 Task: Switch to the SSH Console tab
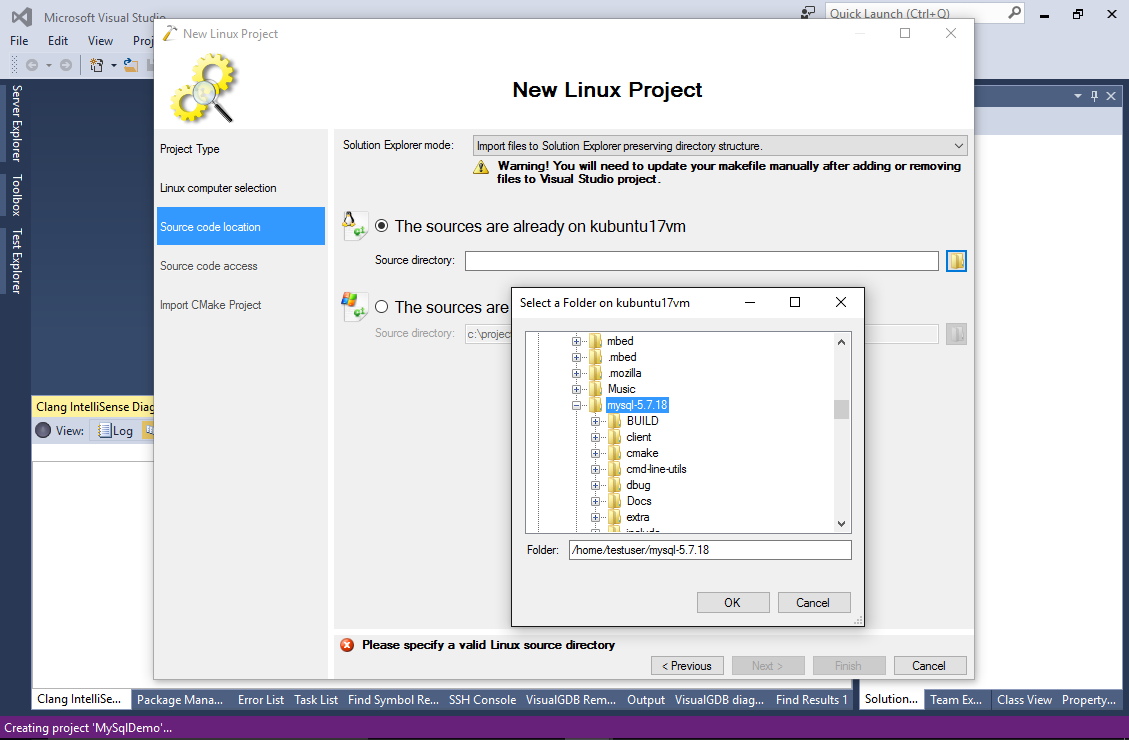tap(482, 699)
